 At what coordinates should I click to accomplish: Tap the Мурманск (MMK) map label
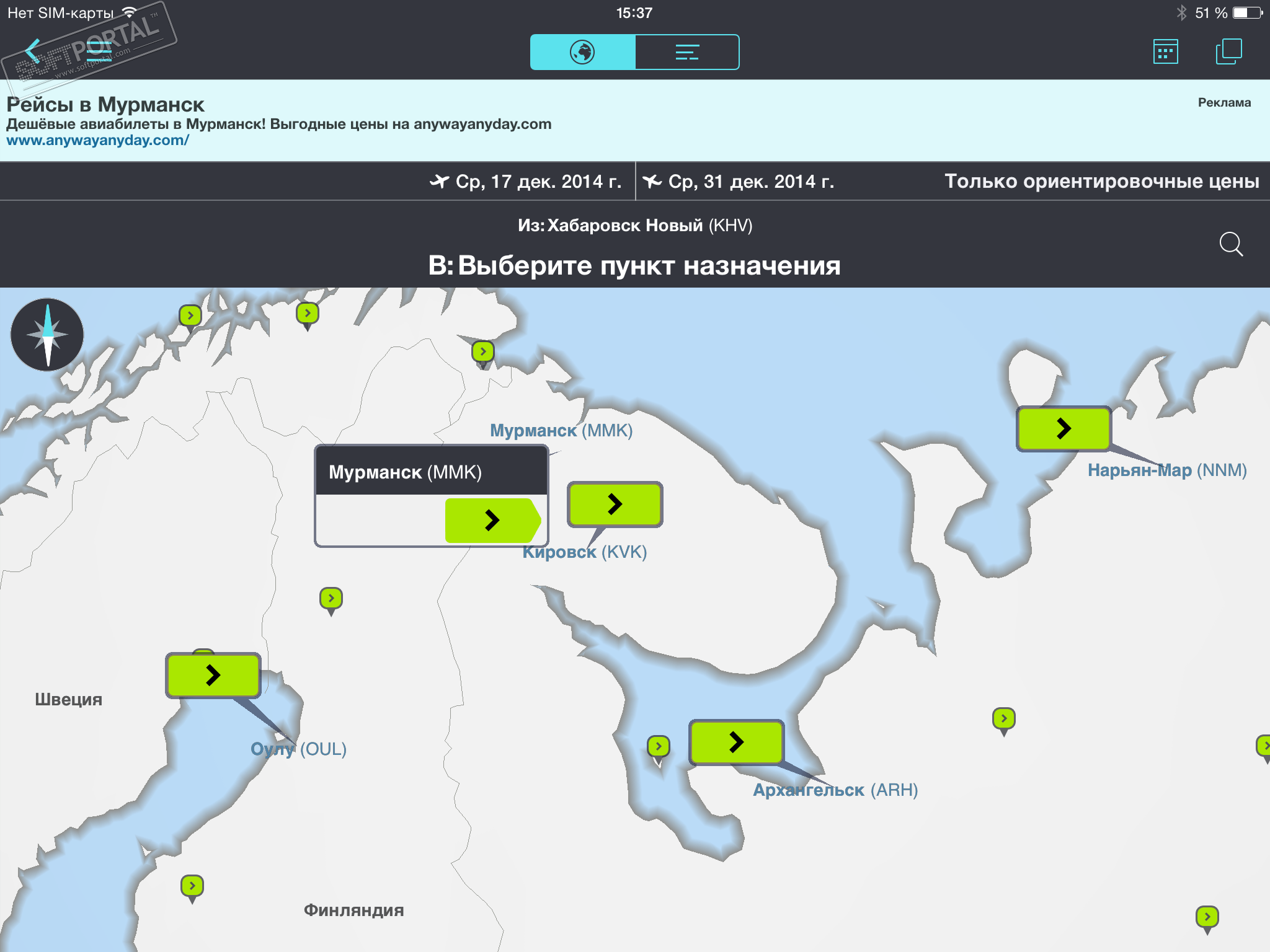tap(561, 431)
